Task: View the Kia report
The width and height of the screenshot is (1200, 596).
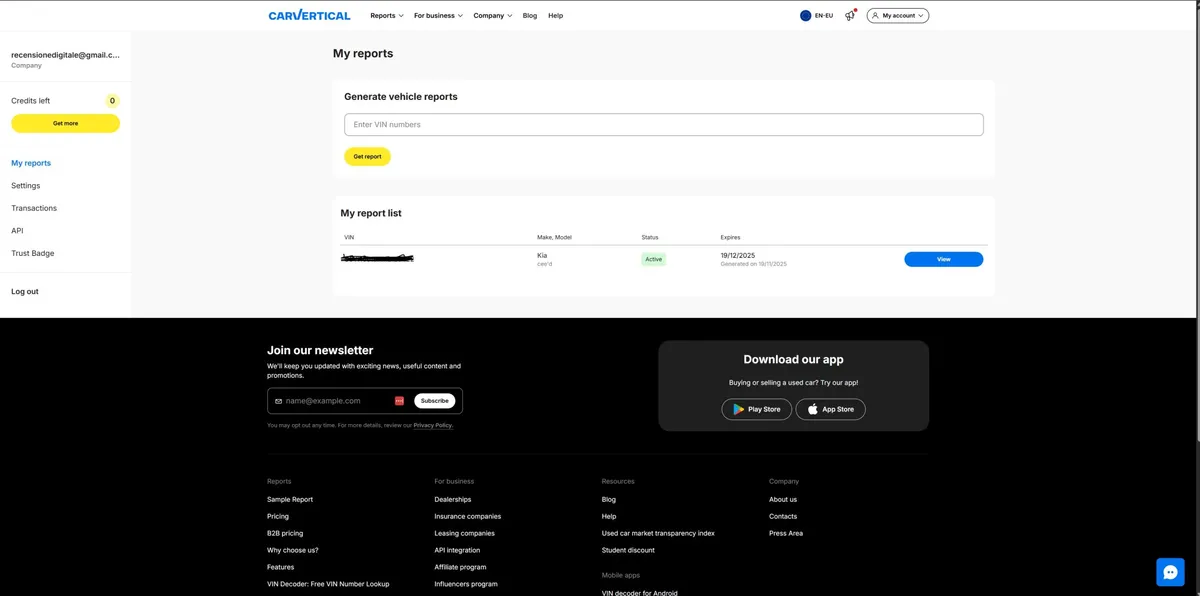Action: (x=944, y=259)
